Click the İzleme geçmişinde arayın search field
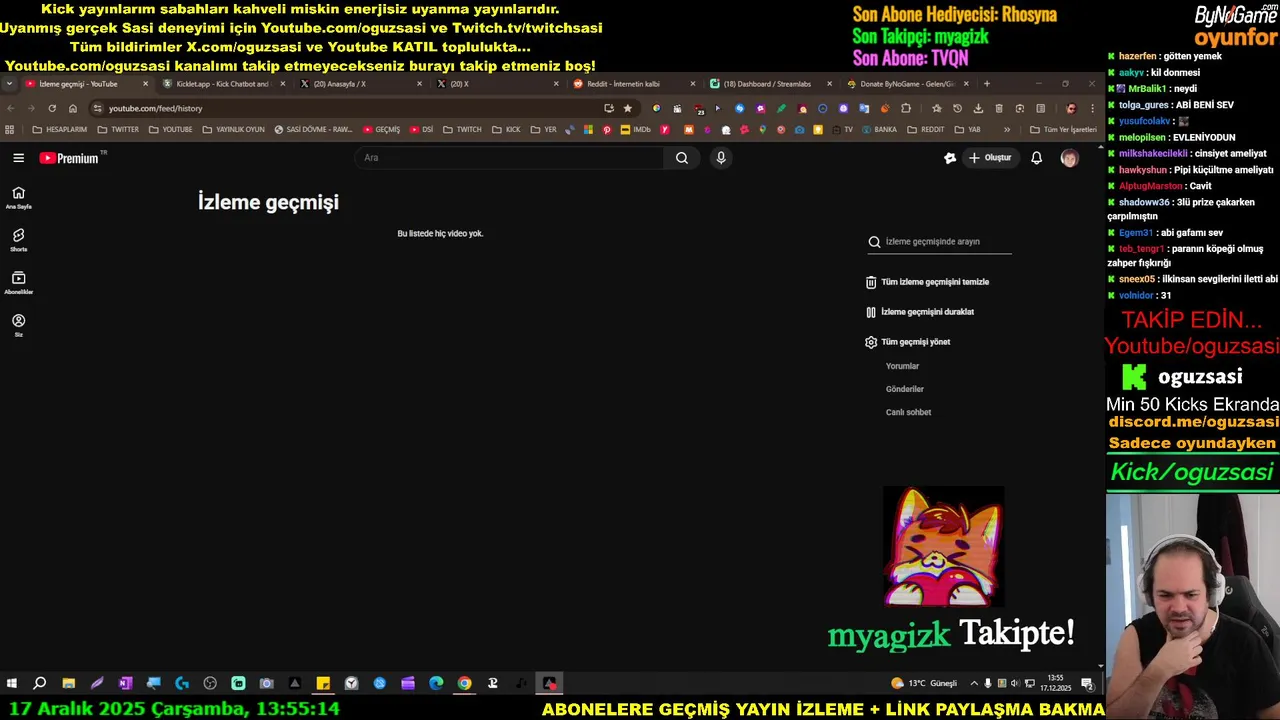Screen dimensions: 1280x720 tap(940, 242)
